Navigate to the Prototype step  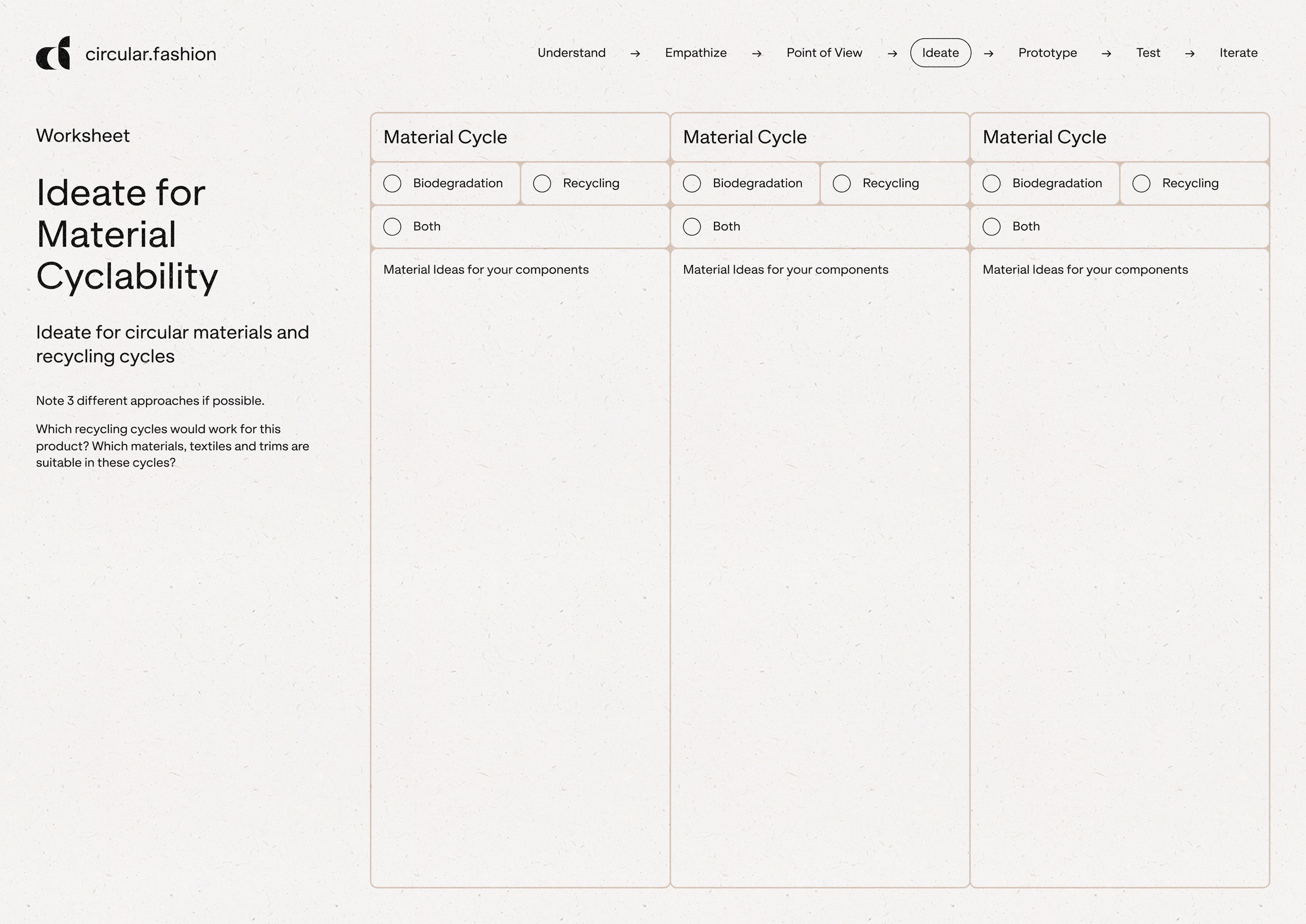(x=1047, y=53)
